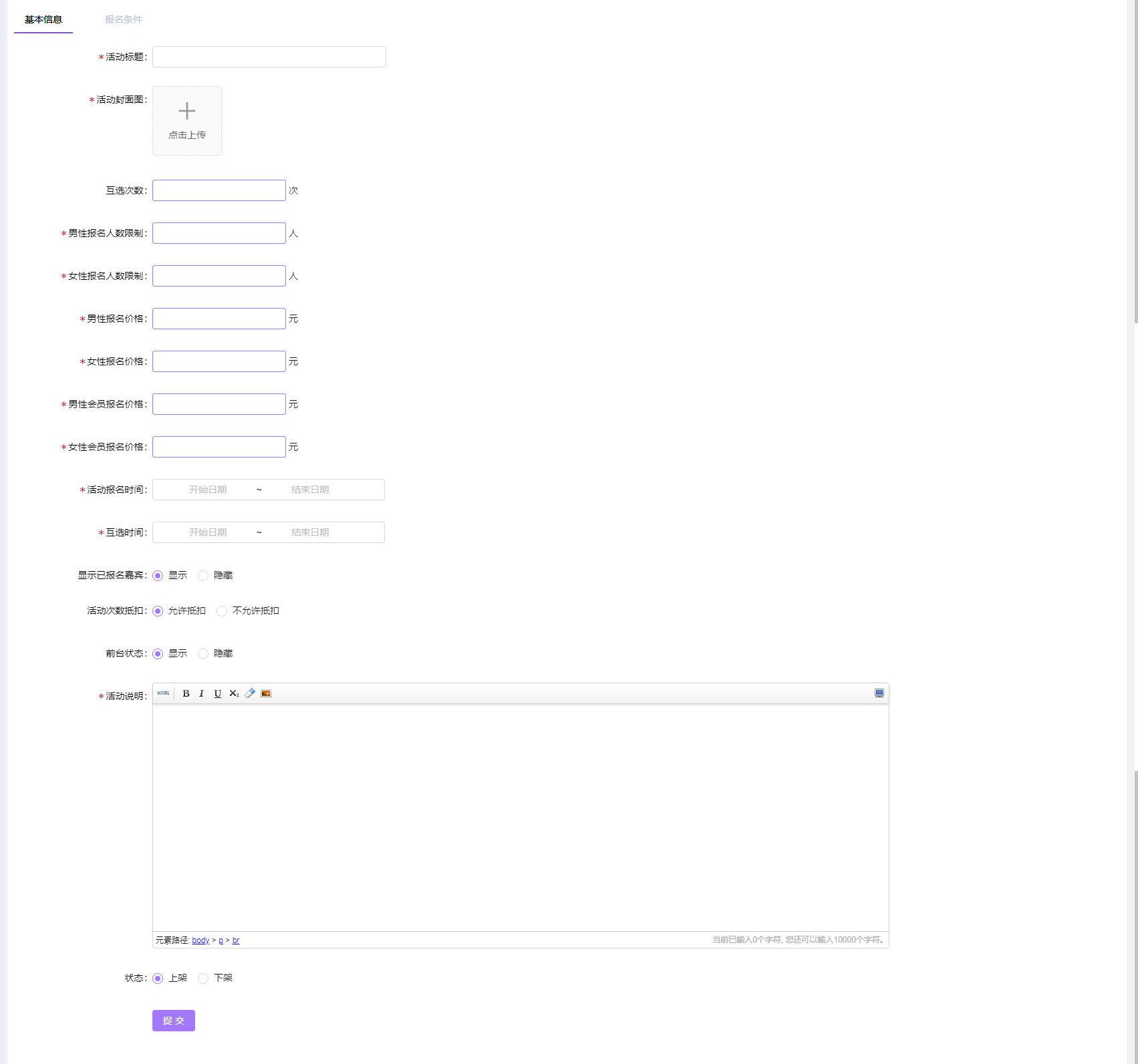The image size is (1138, 1064).
Task: Click the 活动封面图 label text
Action: tap(120, 100)
